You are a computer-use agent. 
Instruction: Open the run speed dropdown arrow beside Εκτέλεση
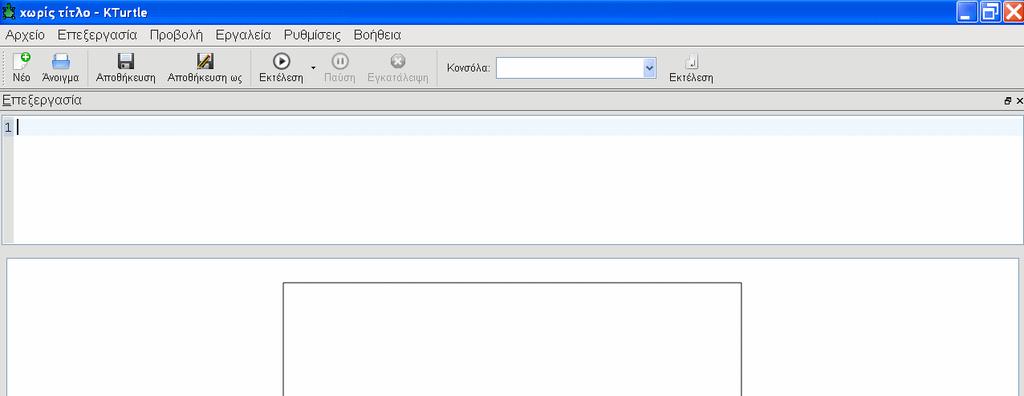pyautogui.click(x=313, y=68)
